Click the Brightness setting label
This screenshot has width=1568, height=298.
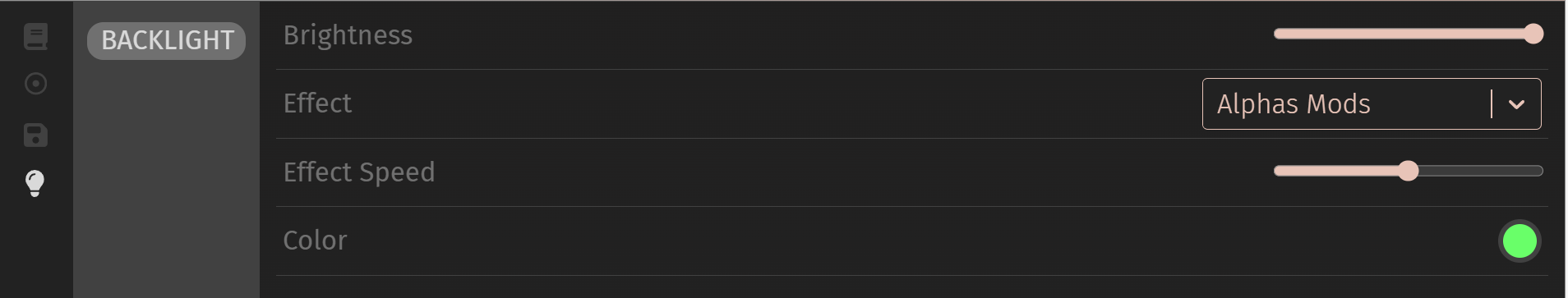348,35
